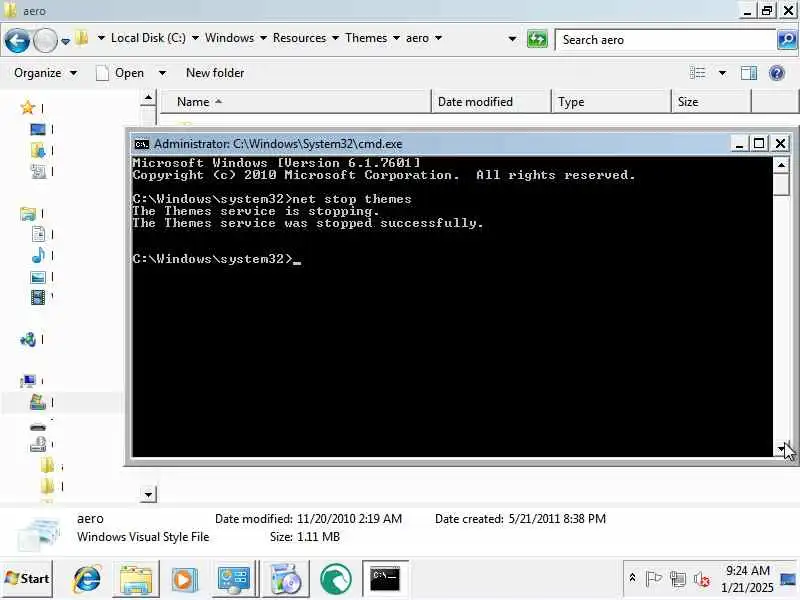Create a New folder
Image resolution: width=800 pixels, height=600 pixels.
coord(215,73)
